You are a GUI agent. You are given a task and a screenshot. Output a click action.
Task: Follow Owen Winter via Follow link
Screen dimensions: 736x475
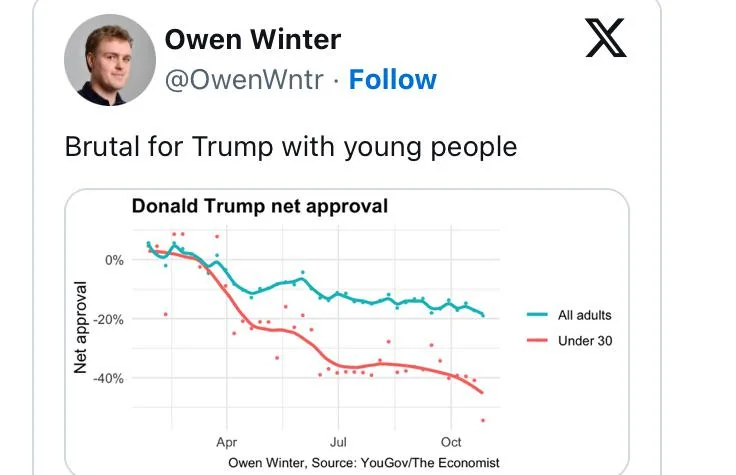tap(392, 80)
